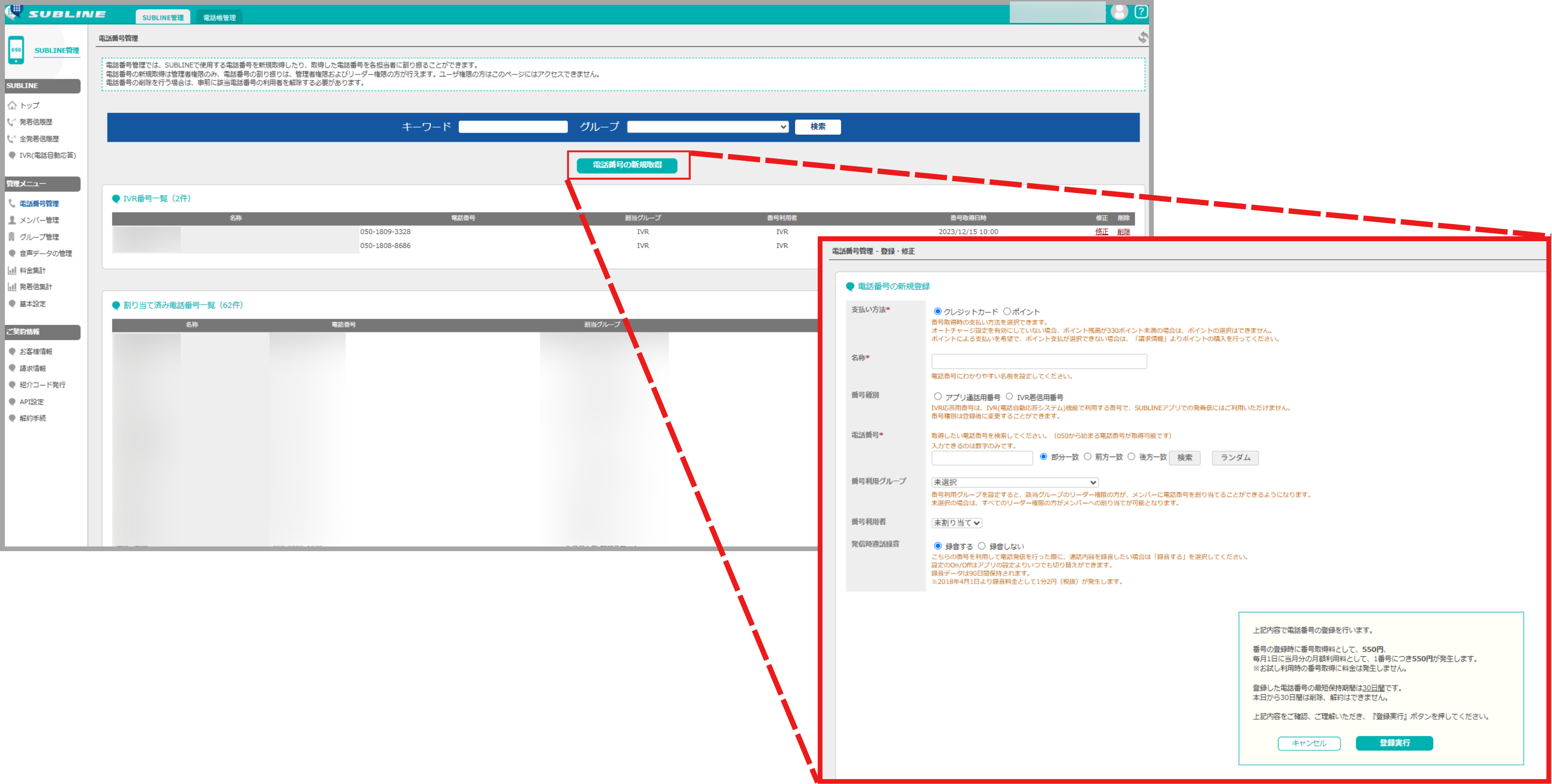Open the グループ search dropdown
The image size is (1552, 784).
(707, 127)
